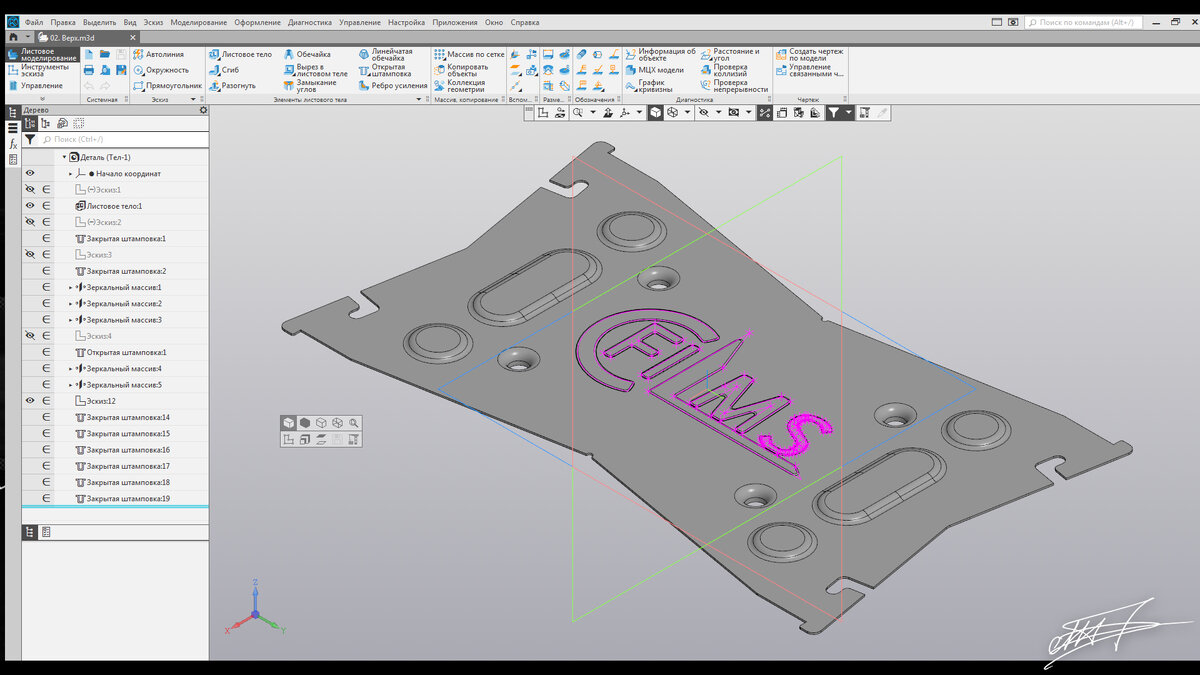Open the Приложения menu

coord(455,22)
